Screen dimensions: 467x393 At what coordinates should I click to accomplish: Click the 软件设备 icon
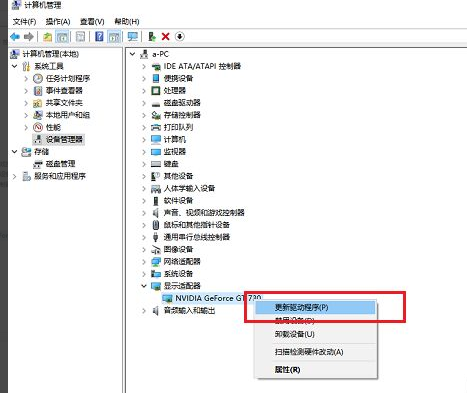156,201
